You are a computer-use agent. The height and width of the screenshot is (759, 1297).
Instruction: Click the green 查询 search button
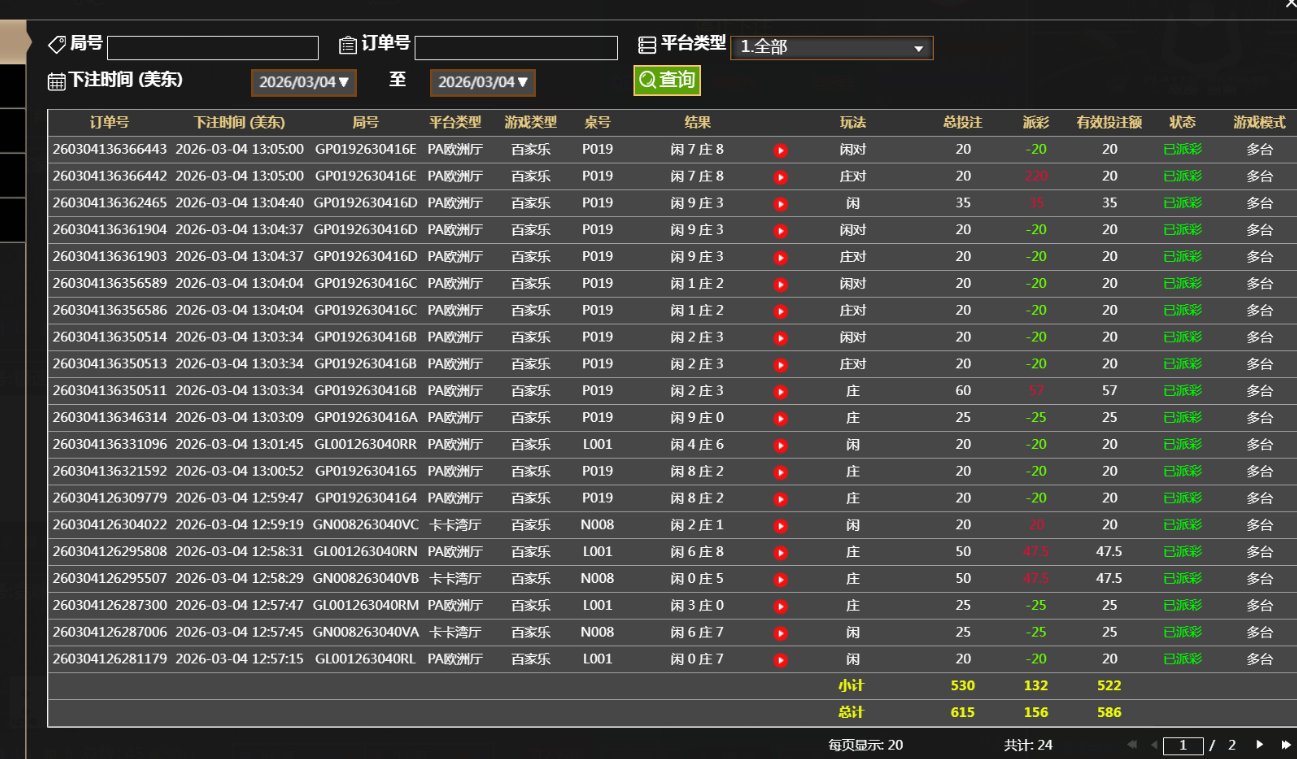(x=667, y=80)
